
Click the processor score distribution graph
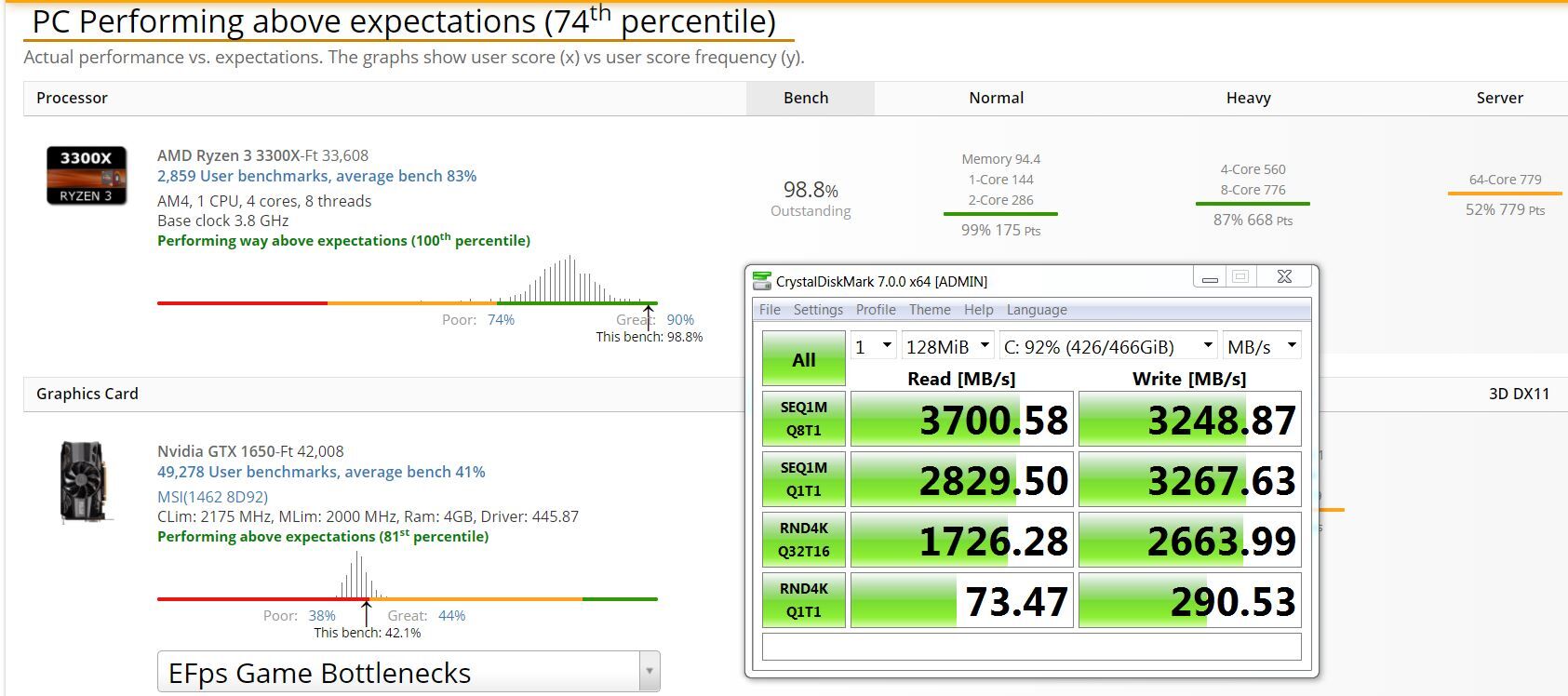point(408,281)
